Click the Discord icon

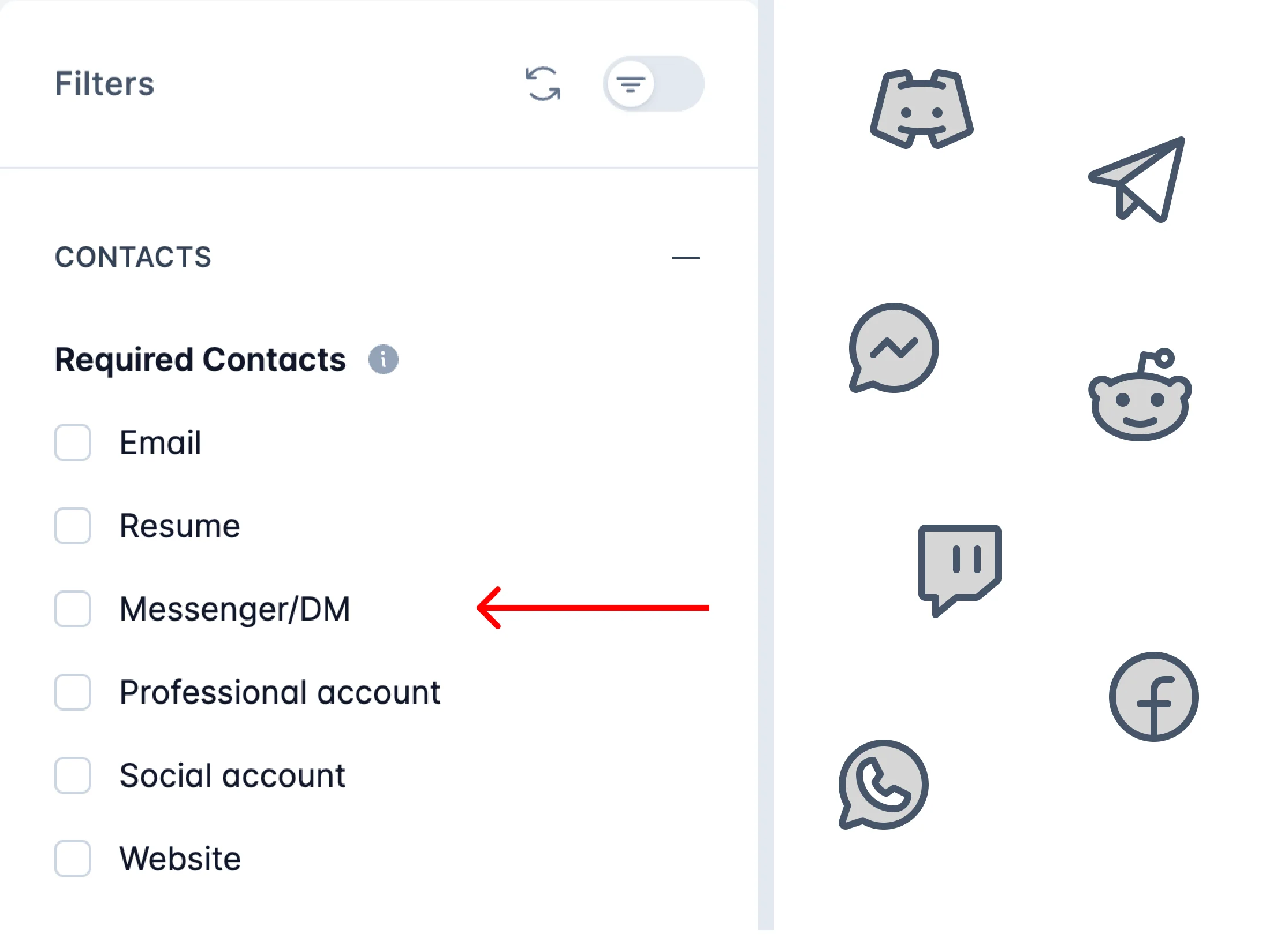tap(921, 109)
